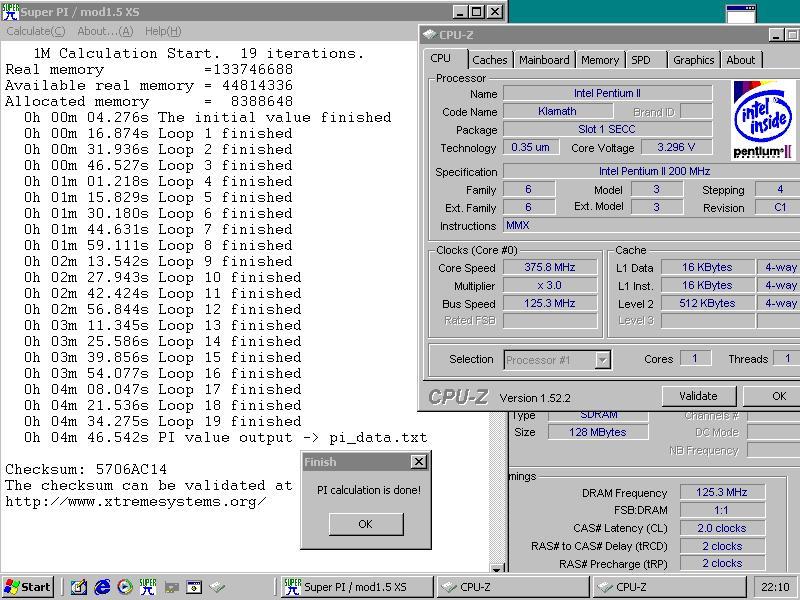Click '1M Calculation Start. 19 iterations.' line
The height and width of the screenshot is (600, 800).
[x=199, y=53]
